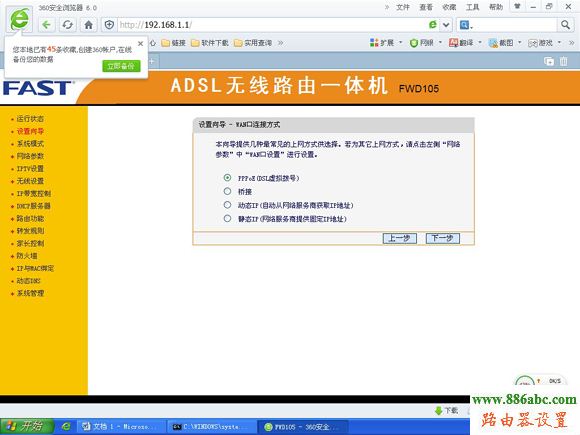Expand DHCP服务器 sidebar menu

pos(33,206)
